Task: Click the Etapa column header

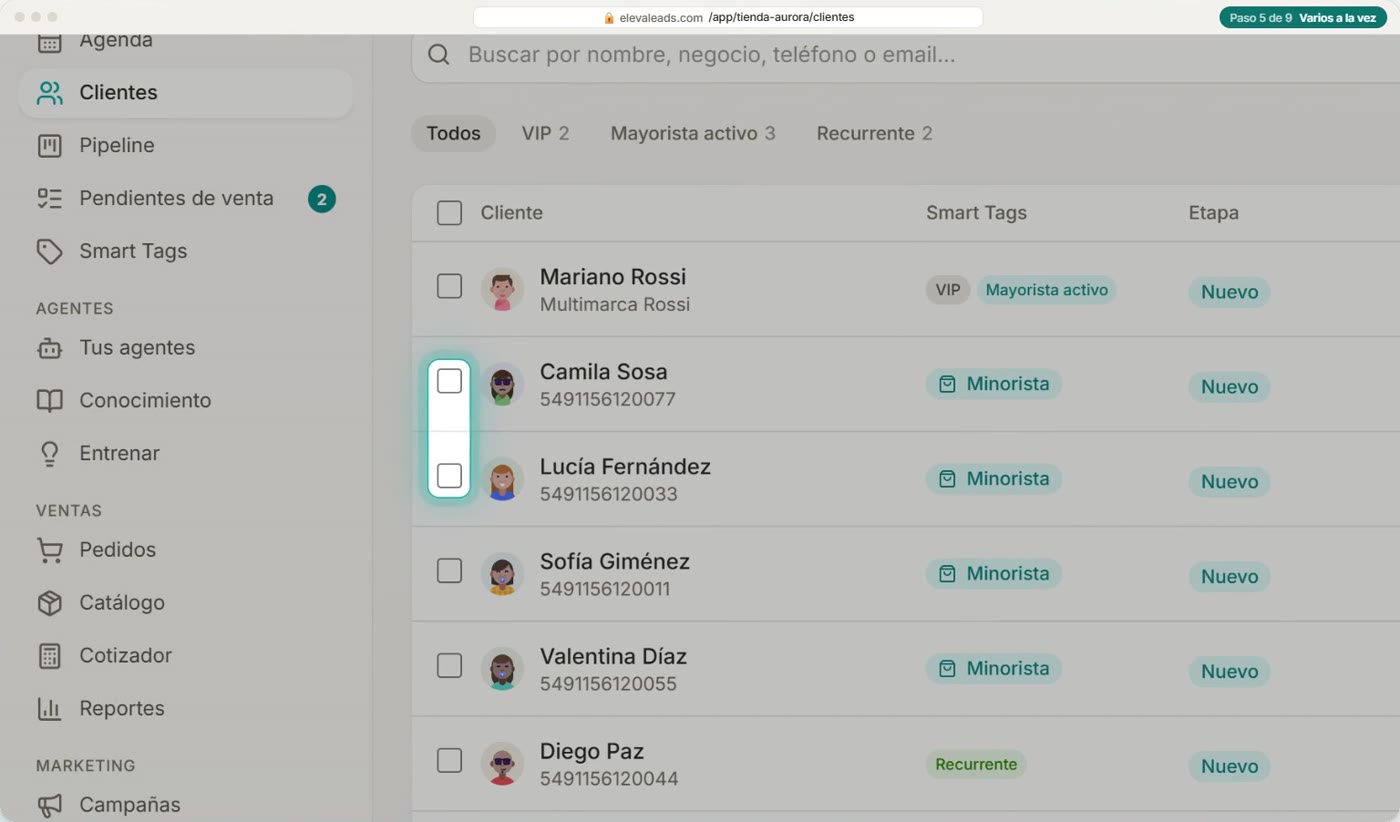Action: tap(1214, 213)
